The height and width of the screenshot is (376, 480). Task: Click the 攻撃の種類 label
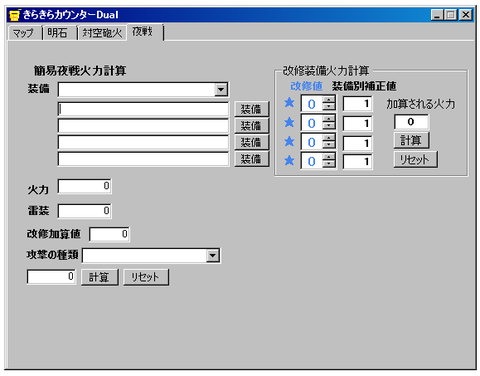[52, 255]
